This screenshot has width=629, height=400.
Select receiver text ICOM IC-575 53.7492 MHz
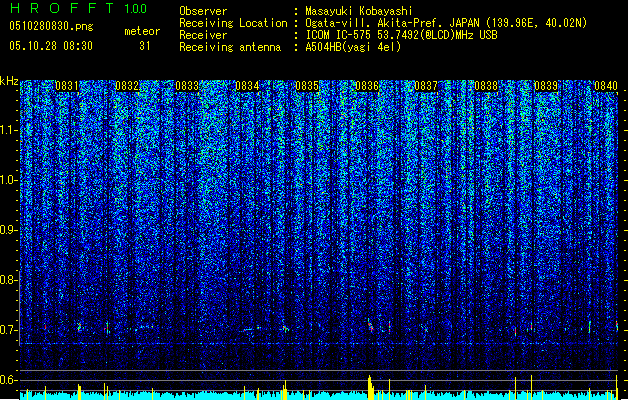pyautogui.click(x=401, y=35)
